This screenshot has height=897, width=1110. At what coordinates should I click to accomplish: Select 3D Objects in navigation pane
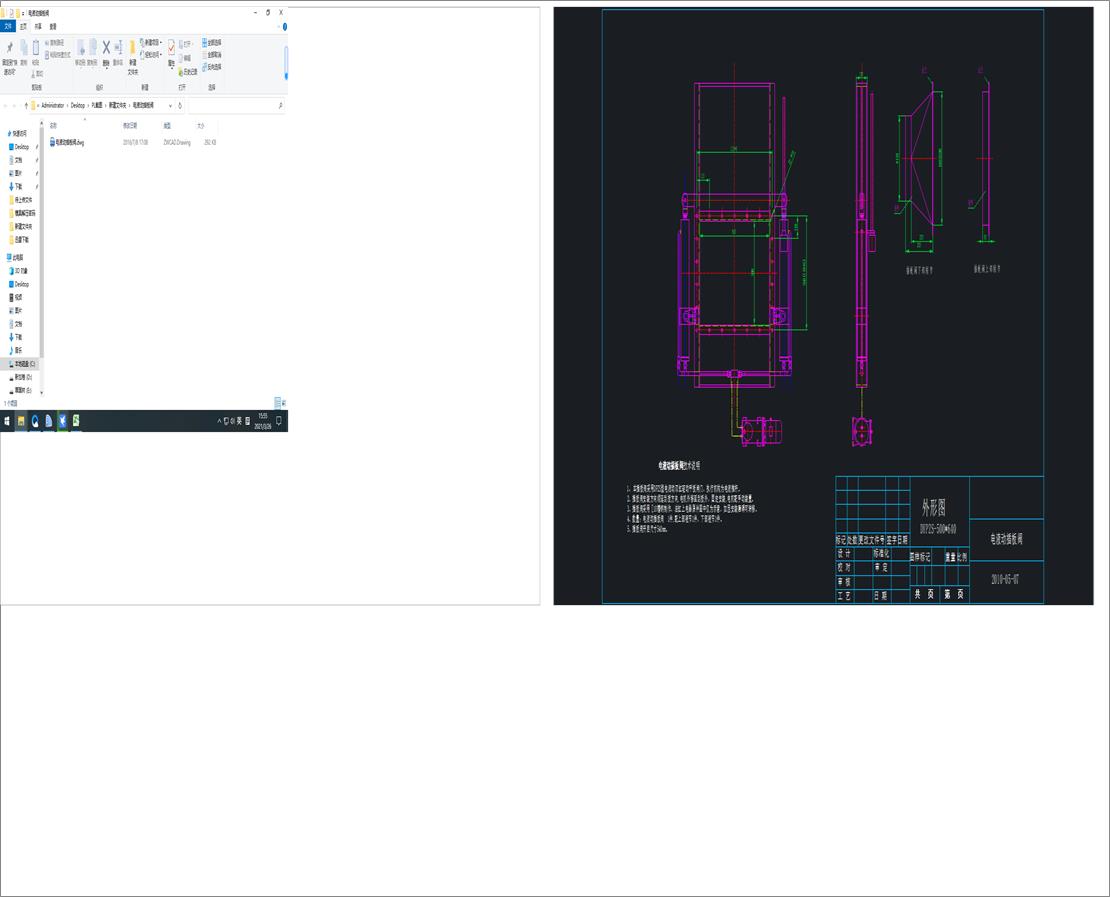[21, 271]
